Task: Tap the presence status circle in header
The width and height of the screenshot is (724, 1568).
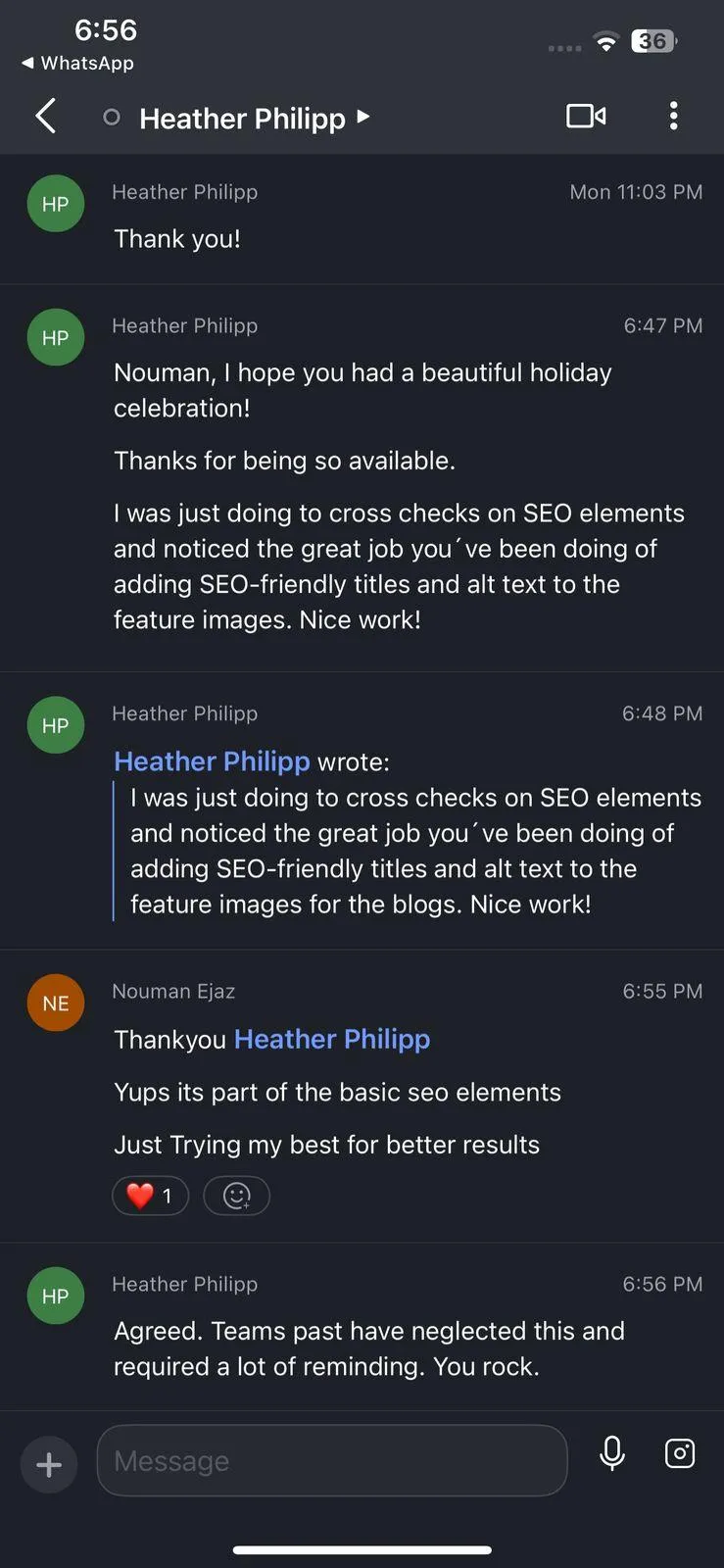Action: click(x=112, y=118)
